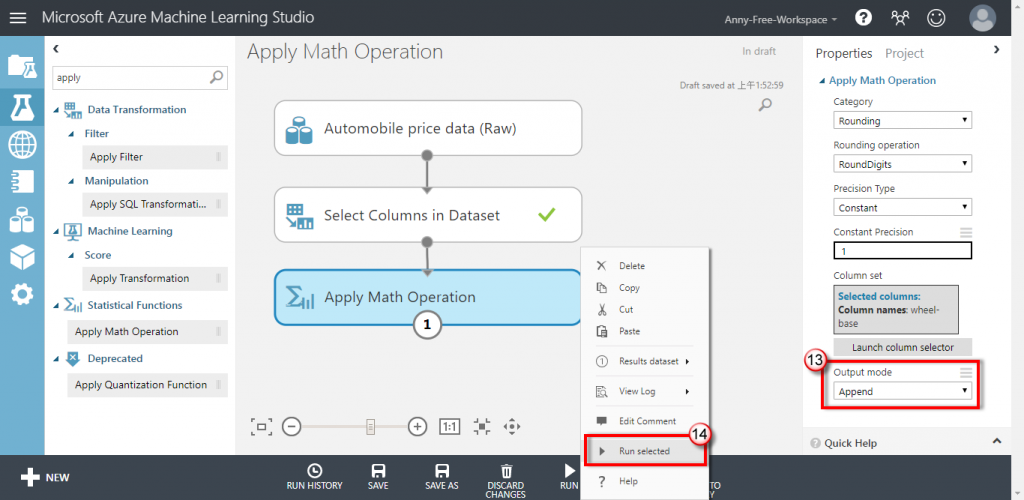
Task: Collapse the module palette left arrow
Action: pos(56,48)
